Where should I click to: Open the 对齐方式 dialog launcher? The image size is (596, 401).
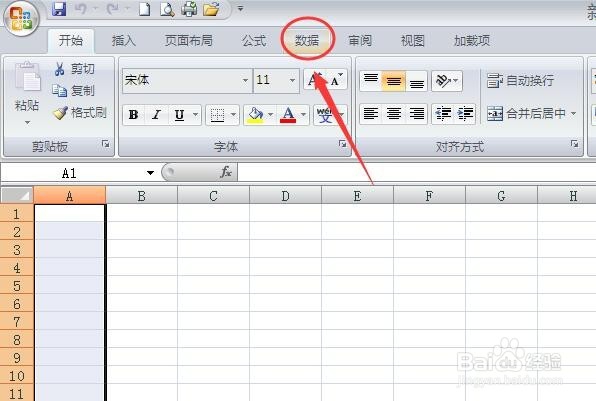tap(574, 144)
